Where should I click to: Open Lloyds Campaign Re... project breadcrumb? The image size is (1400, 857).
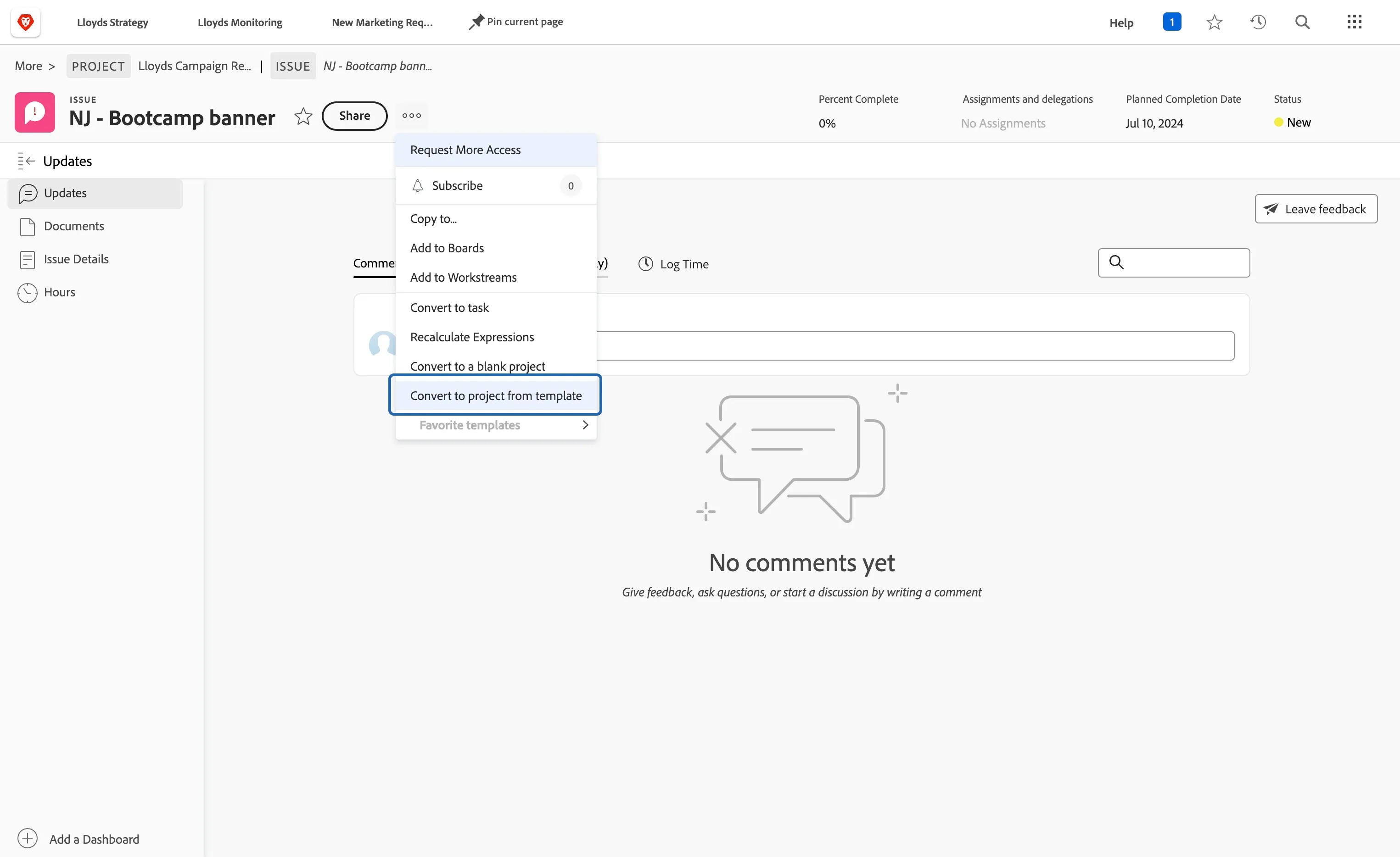coord(194,66)
